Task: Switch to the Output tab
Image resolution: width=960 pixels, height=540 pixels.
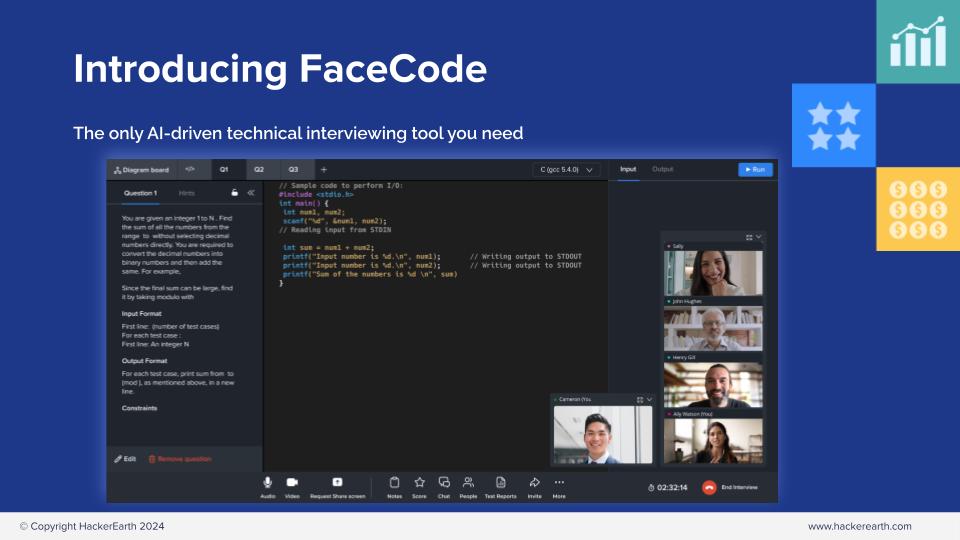Action: 662,170
